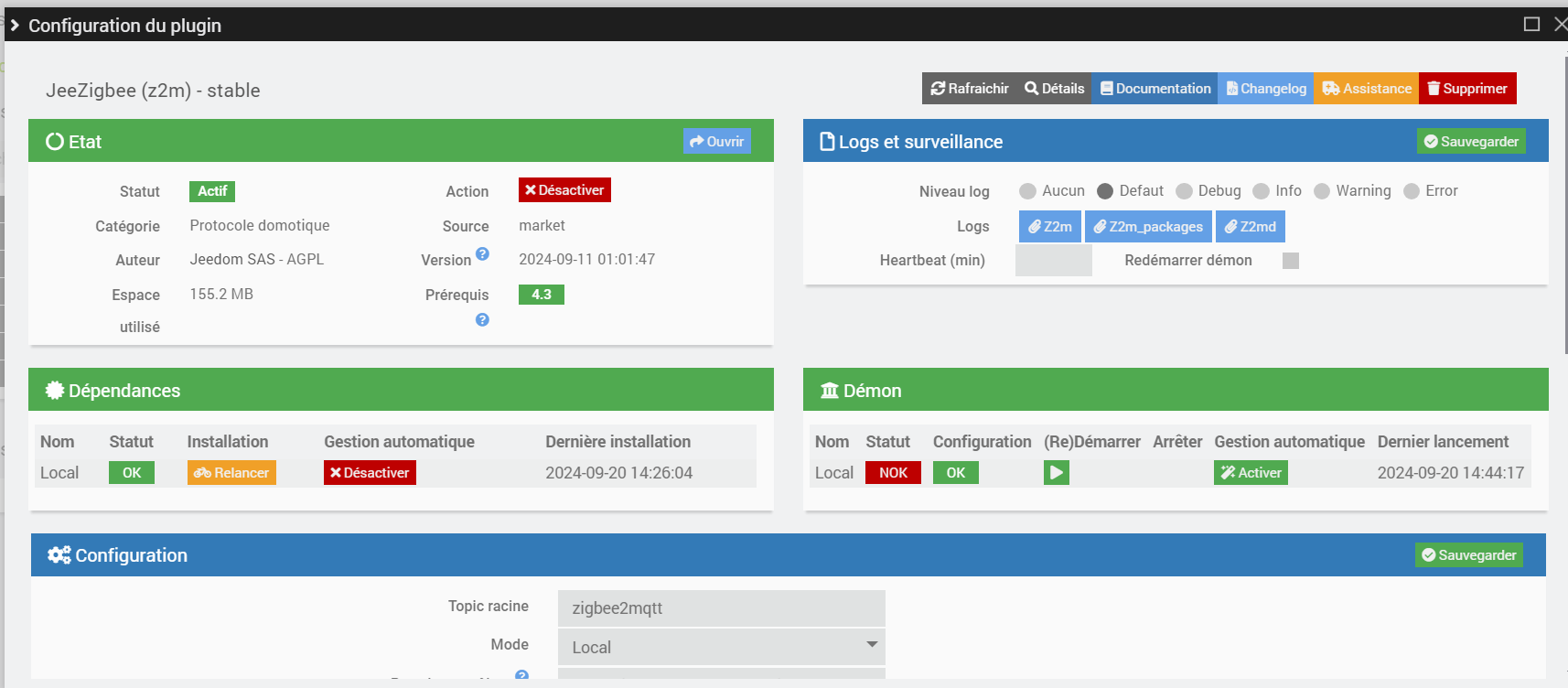Save the Configuration panel settings
The width and height of the screenshot is (1568, 688).
point(1469,555)
